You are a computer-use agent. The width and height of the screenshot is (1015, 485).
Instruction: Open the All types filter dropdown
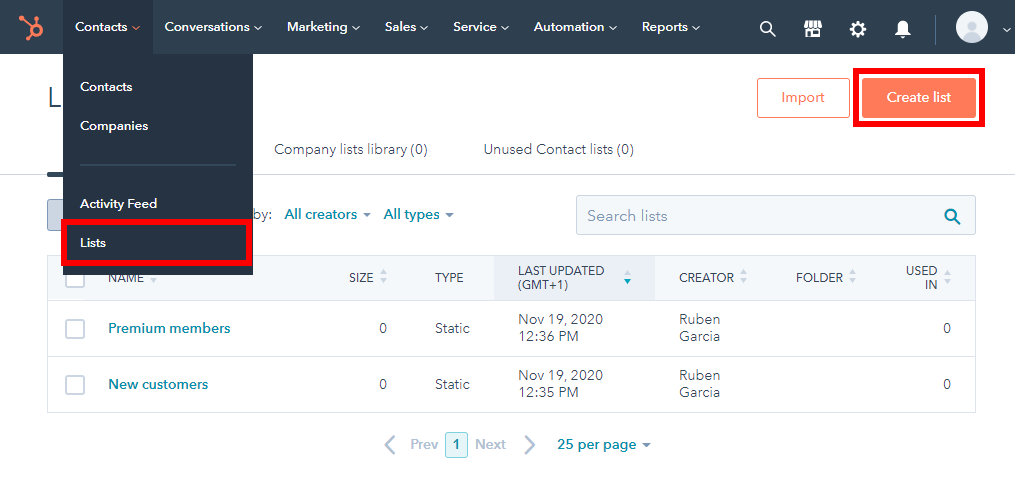tap(419, 214)
